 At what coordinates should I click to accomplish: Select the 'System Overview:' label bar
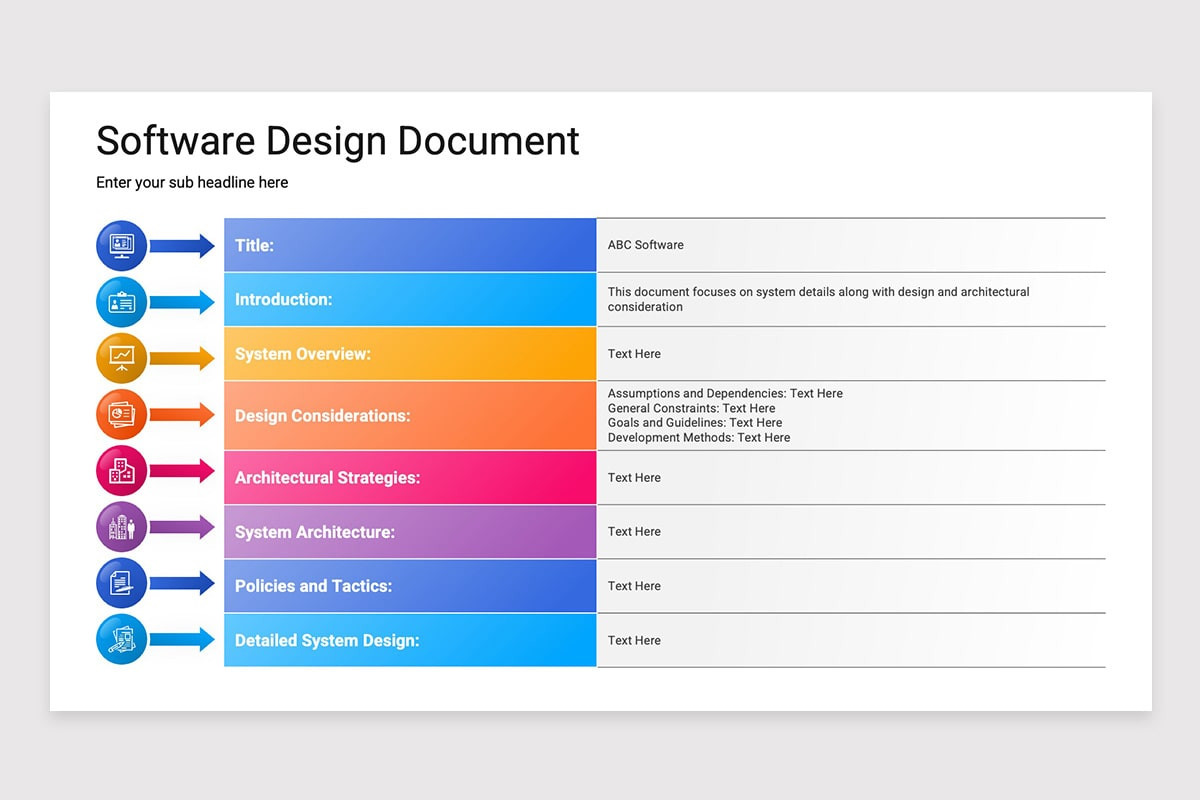pyautogui.click(x=410, y=354)
